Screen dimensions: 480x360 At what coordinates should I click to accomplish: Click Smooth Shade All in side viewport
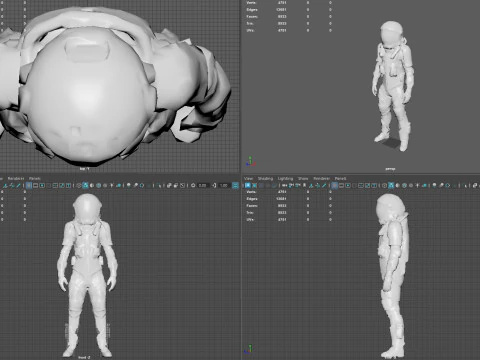391,185
